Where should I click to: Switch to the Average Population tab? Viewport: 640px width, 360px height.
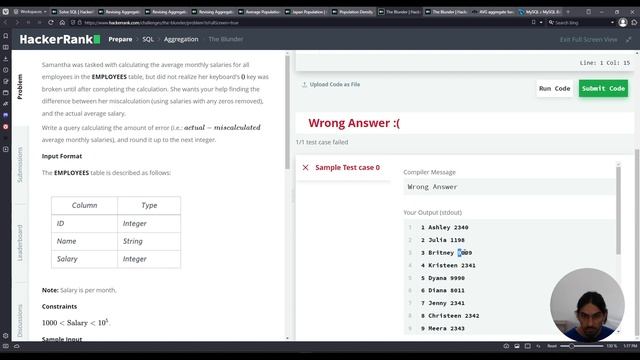[x=259, y=12]
